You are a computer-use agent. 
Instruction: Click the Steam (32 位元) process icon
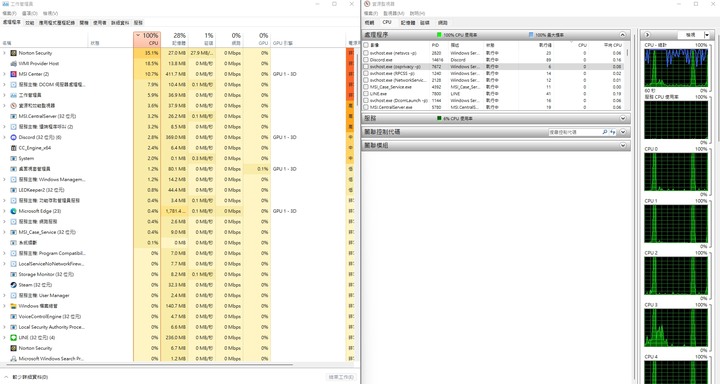tap(13, 285)
